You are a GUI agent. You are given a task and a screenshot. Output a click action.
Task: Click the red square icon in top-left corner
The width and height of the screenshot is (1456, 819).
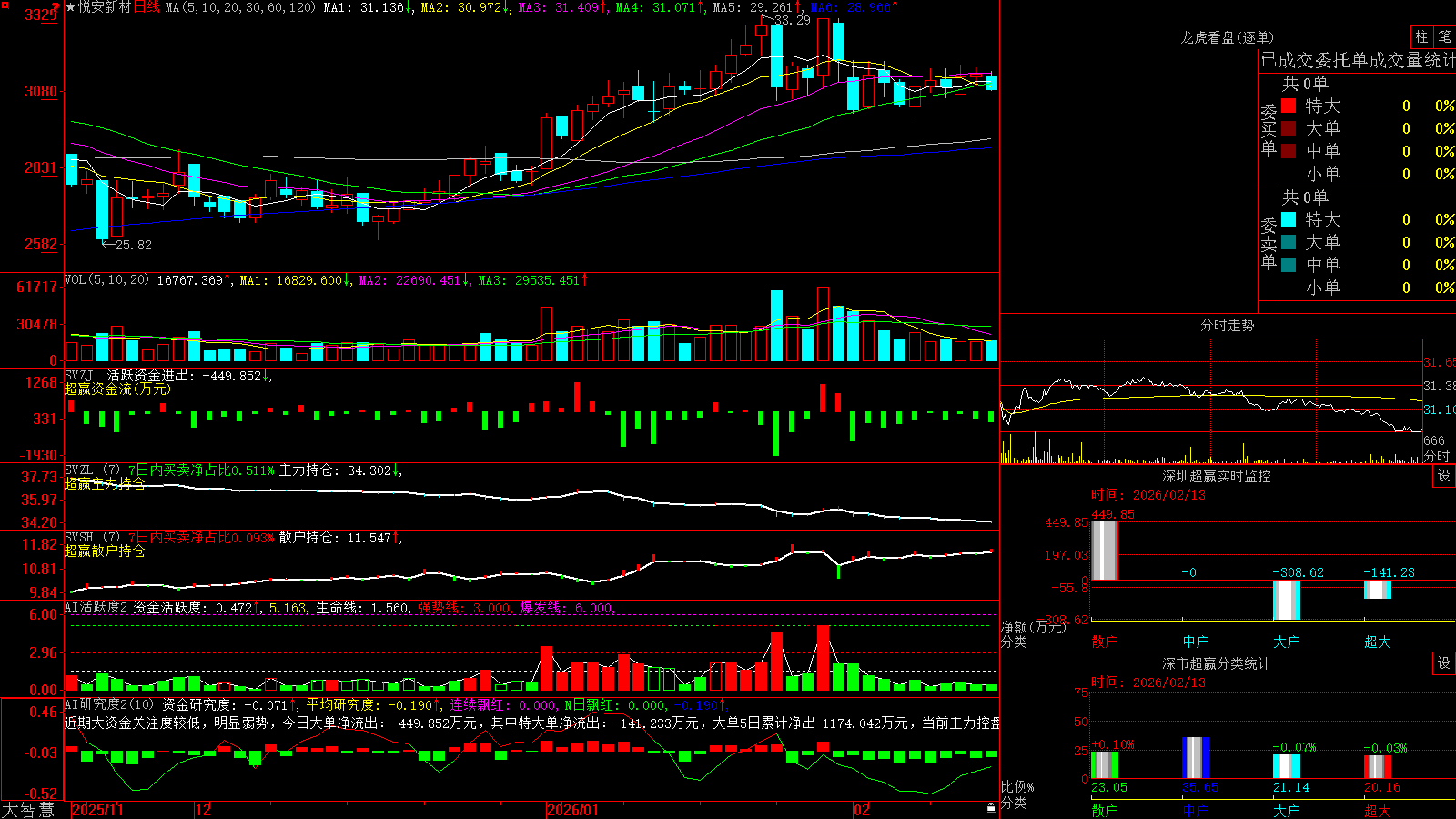pyautogui.click(x=4, y=5)
